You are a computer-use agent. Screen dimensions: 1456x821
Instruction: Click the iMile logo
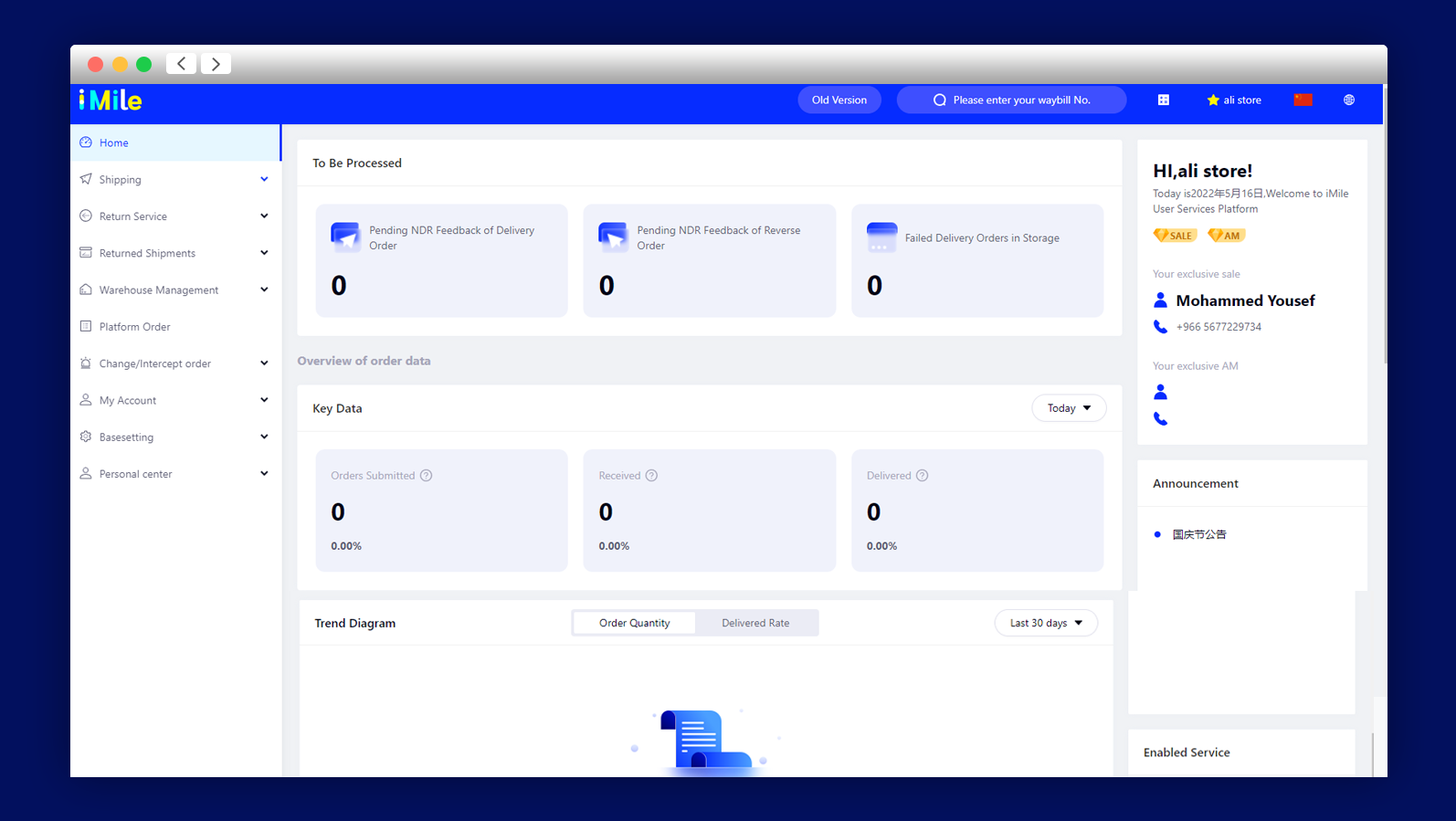coord(111,100)
